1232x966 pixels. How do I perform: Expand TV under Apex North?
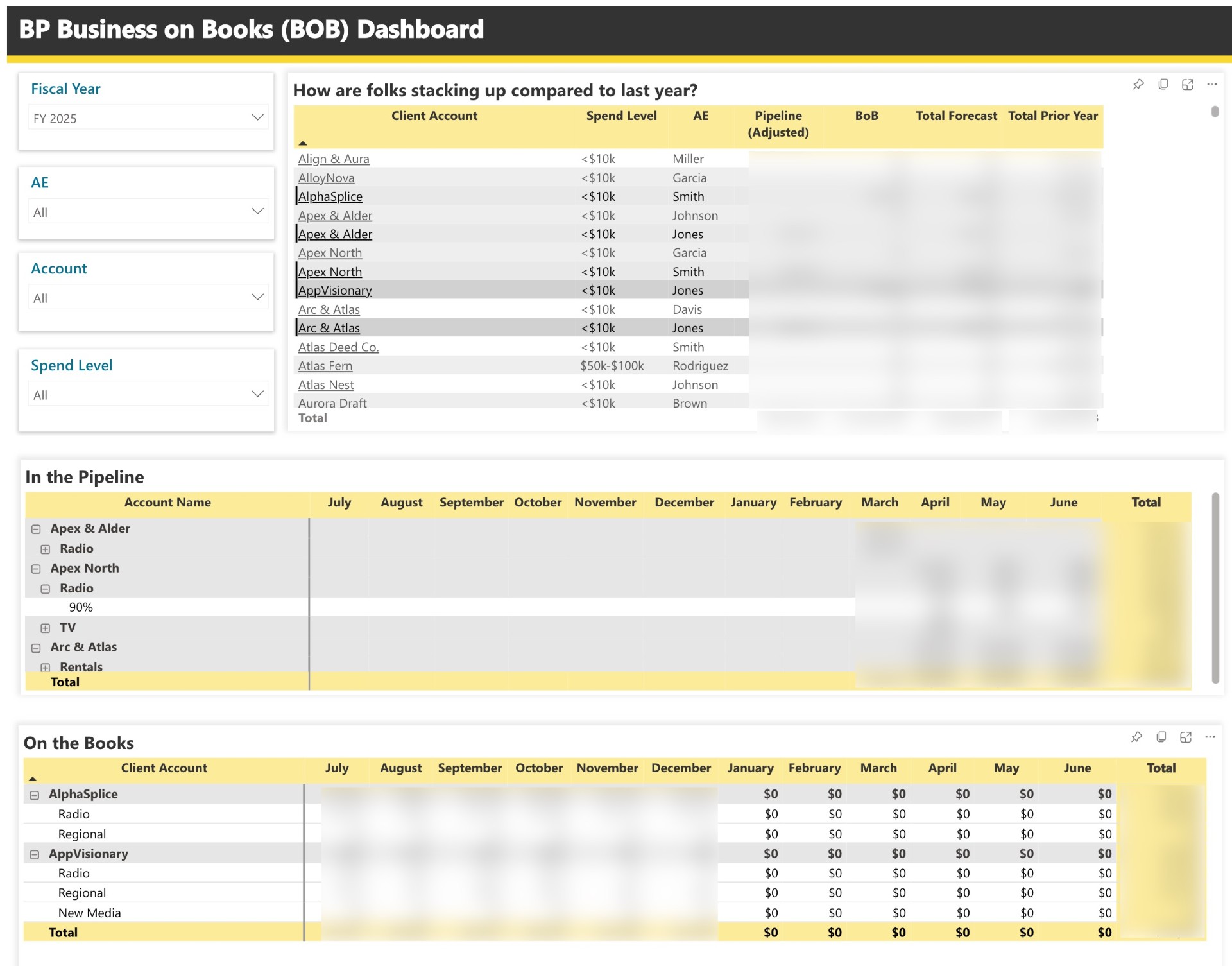[x=45, y=628]
